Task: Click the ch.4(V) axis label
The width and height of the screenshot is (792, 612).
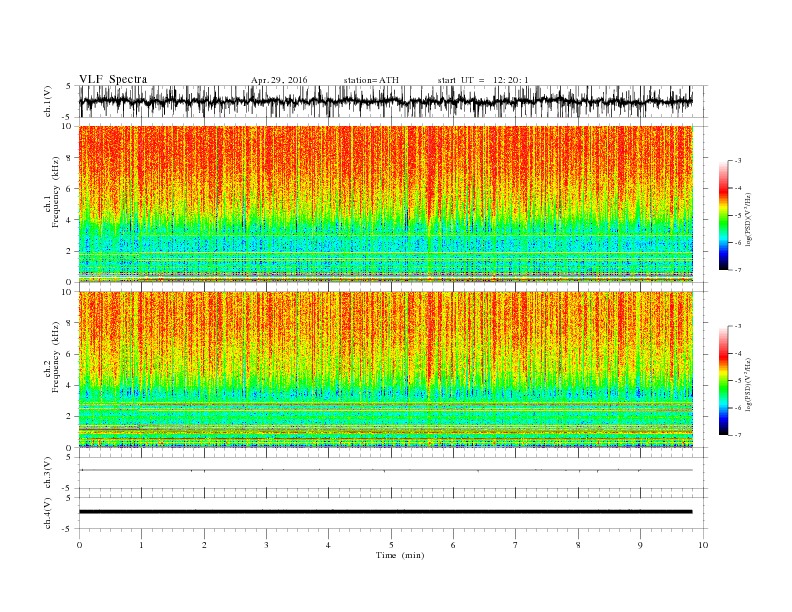Action: [48, 513]
